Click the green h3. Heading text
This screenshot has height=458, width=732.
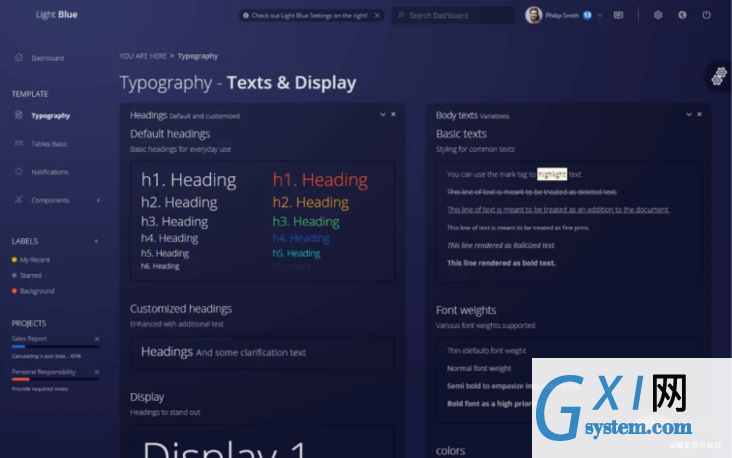(x=306, y=221)
